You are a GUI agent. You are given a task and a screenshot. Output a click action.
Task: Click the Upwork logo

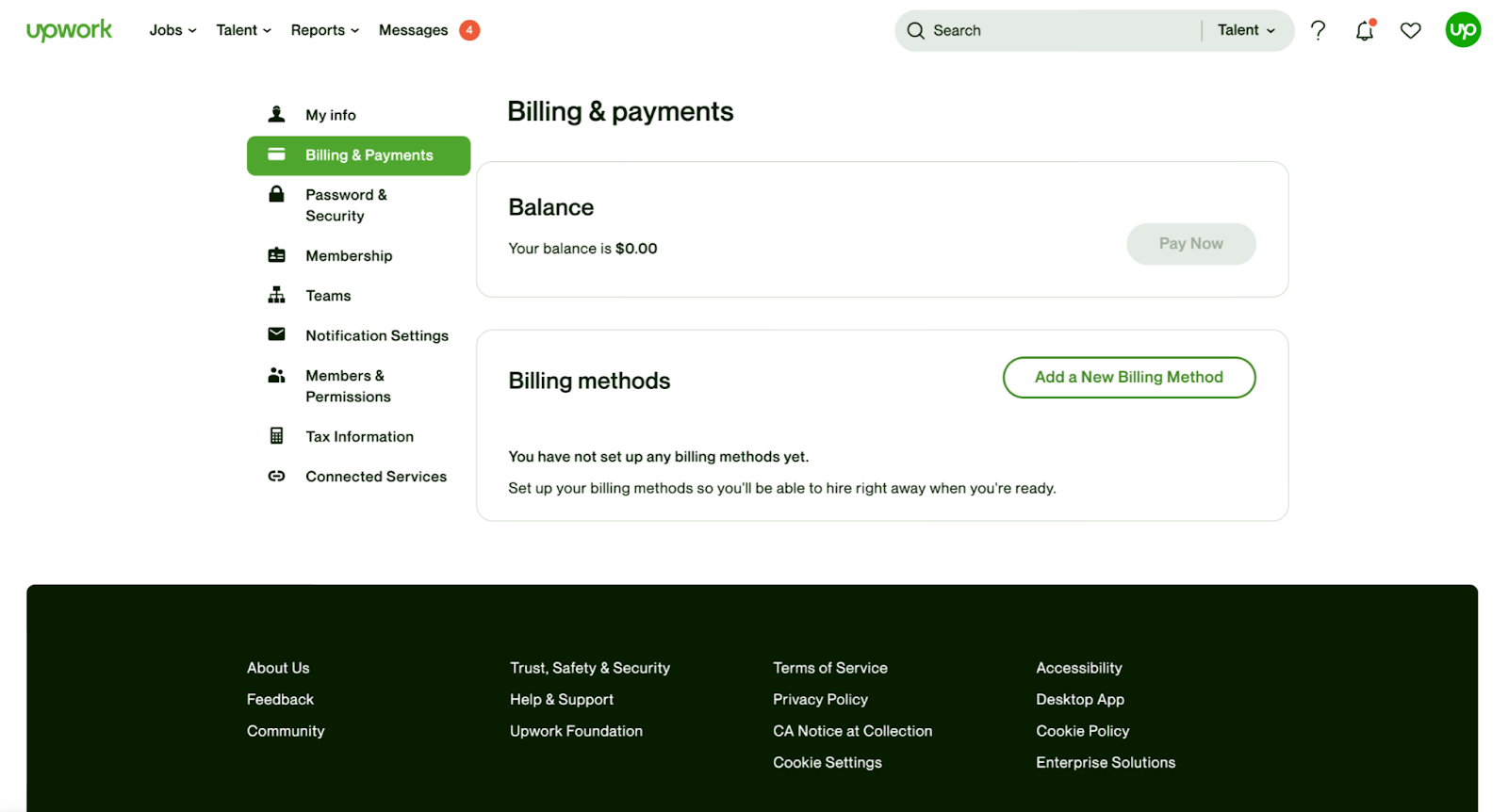tap(69, 30)
